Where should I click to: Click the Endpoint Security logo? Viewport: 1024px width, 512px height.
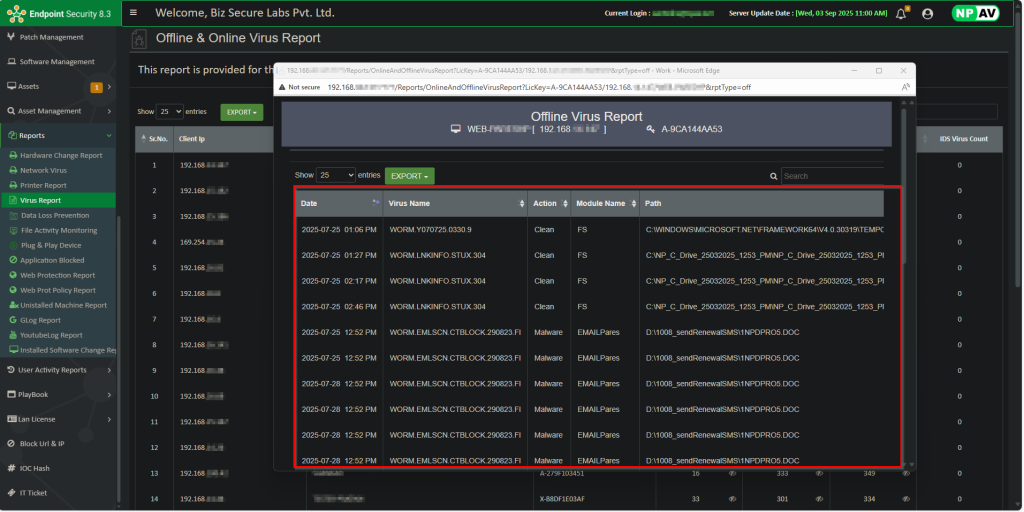pos(56,13)
